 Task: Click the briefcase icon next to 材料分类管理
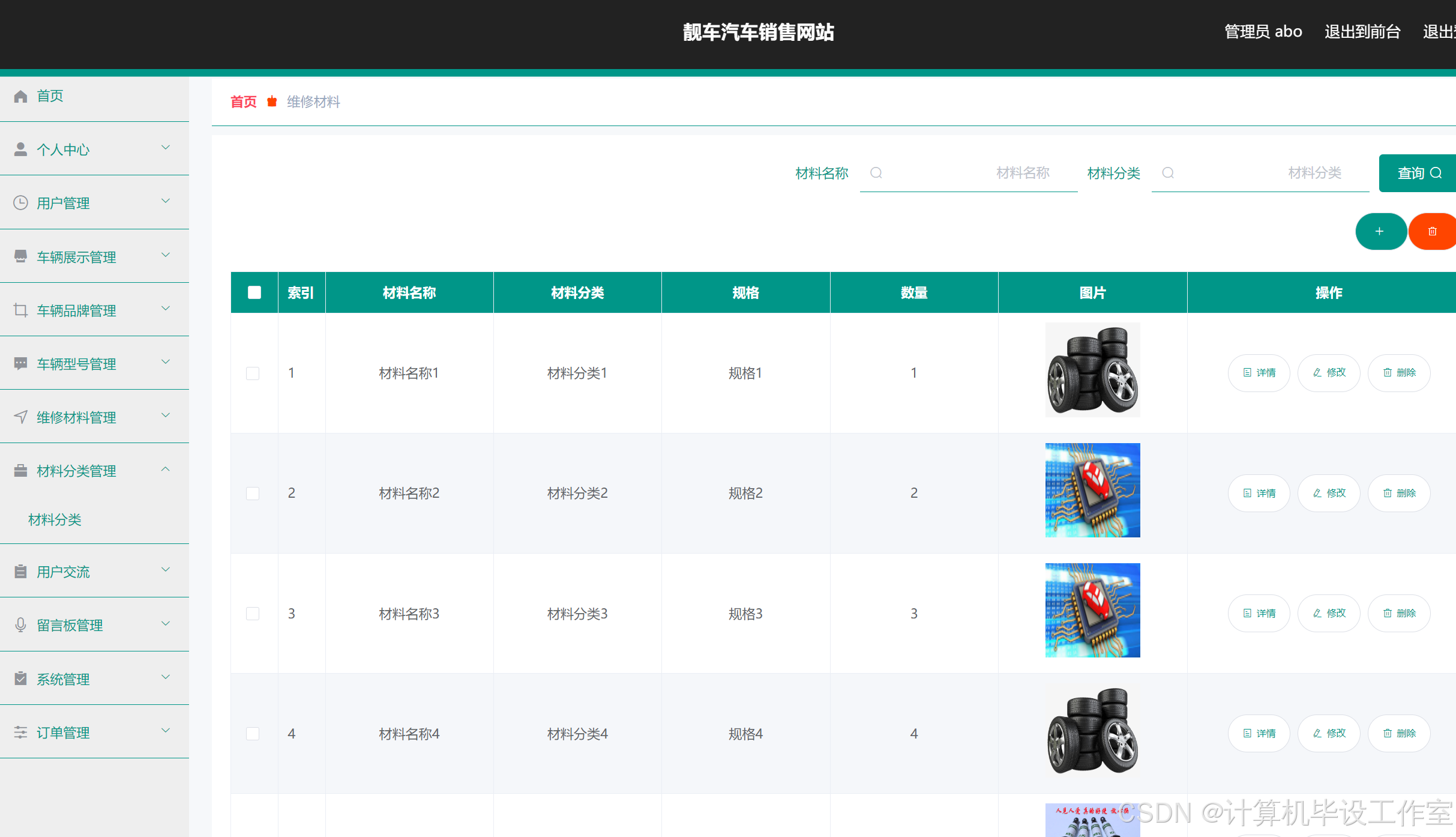click(x=20, y=471)
